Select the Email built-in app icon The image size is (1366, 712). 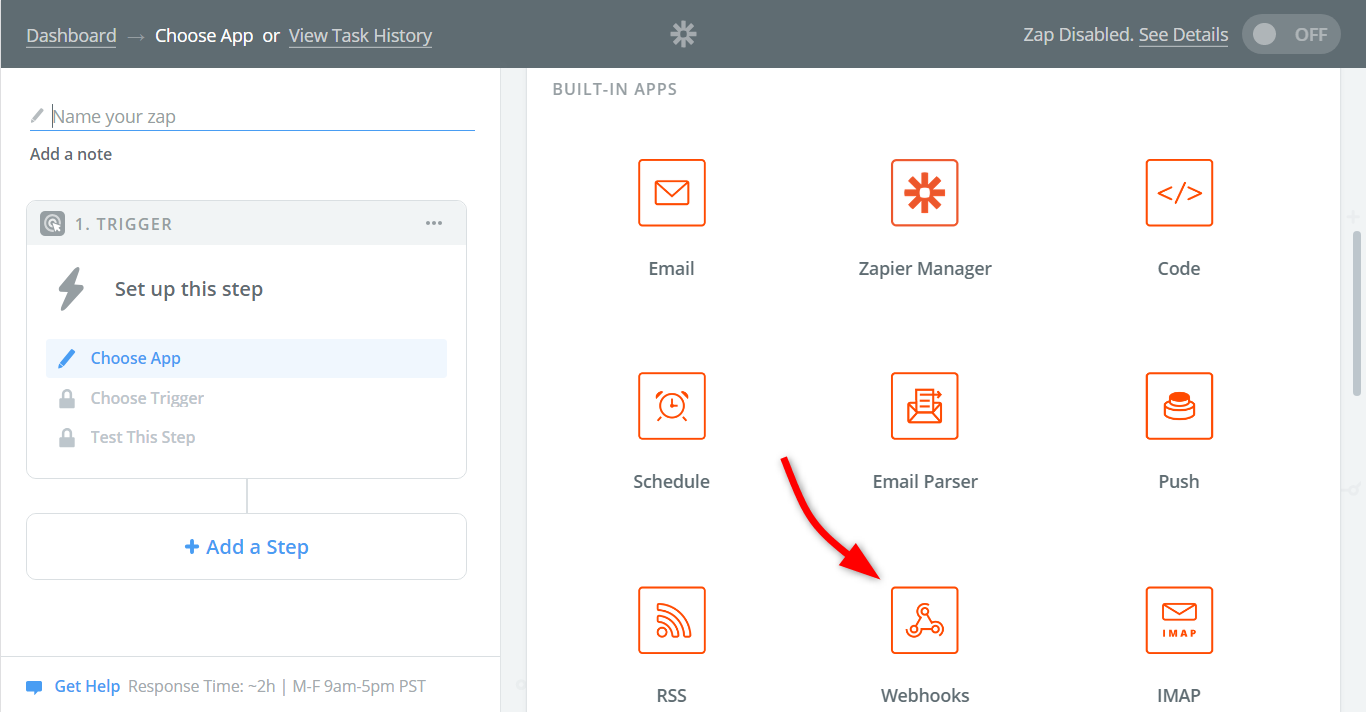point(672,193)
